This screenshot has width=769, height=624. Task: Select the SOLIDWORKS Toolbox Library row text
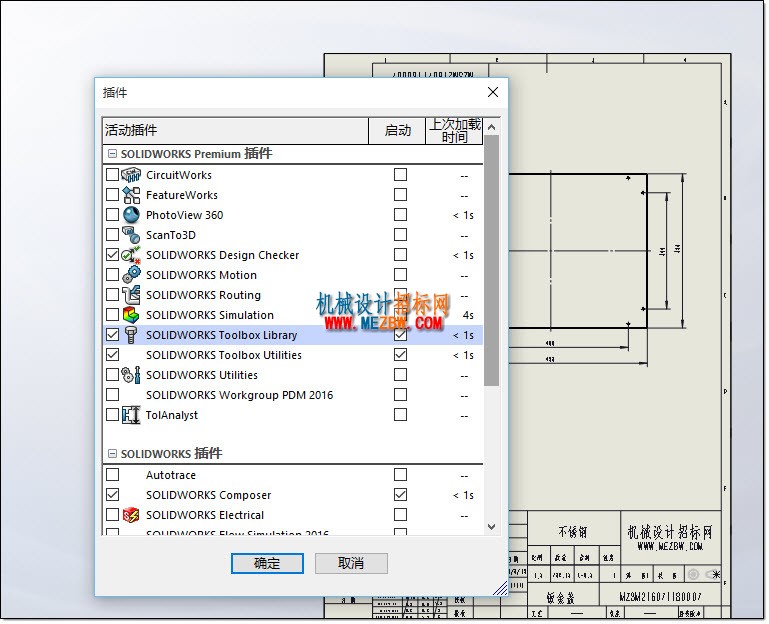[222, 335]
